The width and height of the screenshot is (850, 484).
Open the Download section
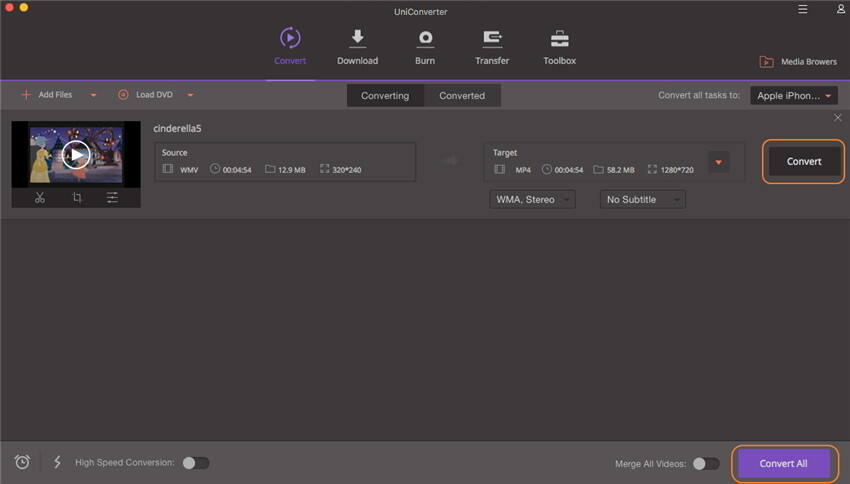pyautogui.click(x=357, y=47)
